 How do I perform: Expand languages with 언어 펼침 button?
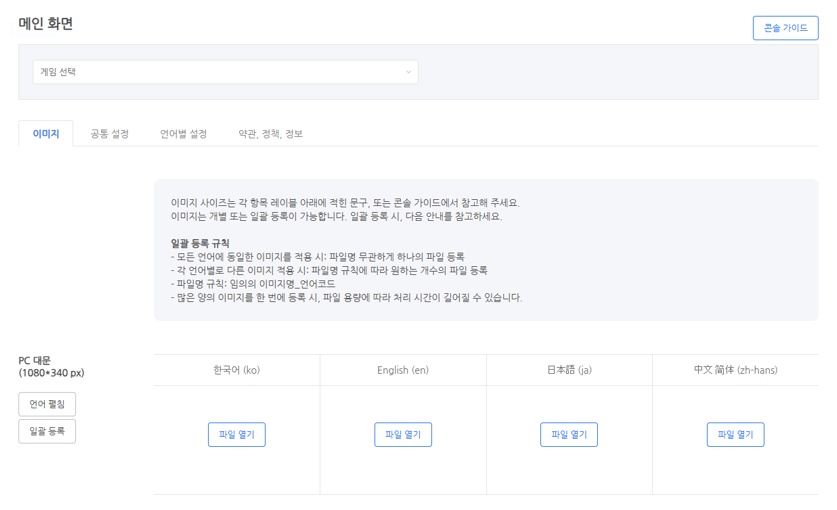pos(47,404)
